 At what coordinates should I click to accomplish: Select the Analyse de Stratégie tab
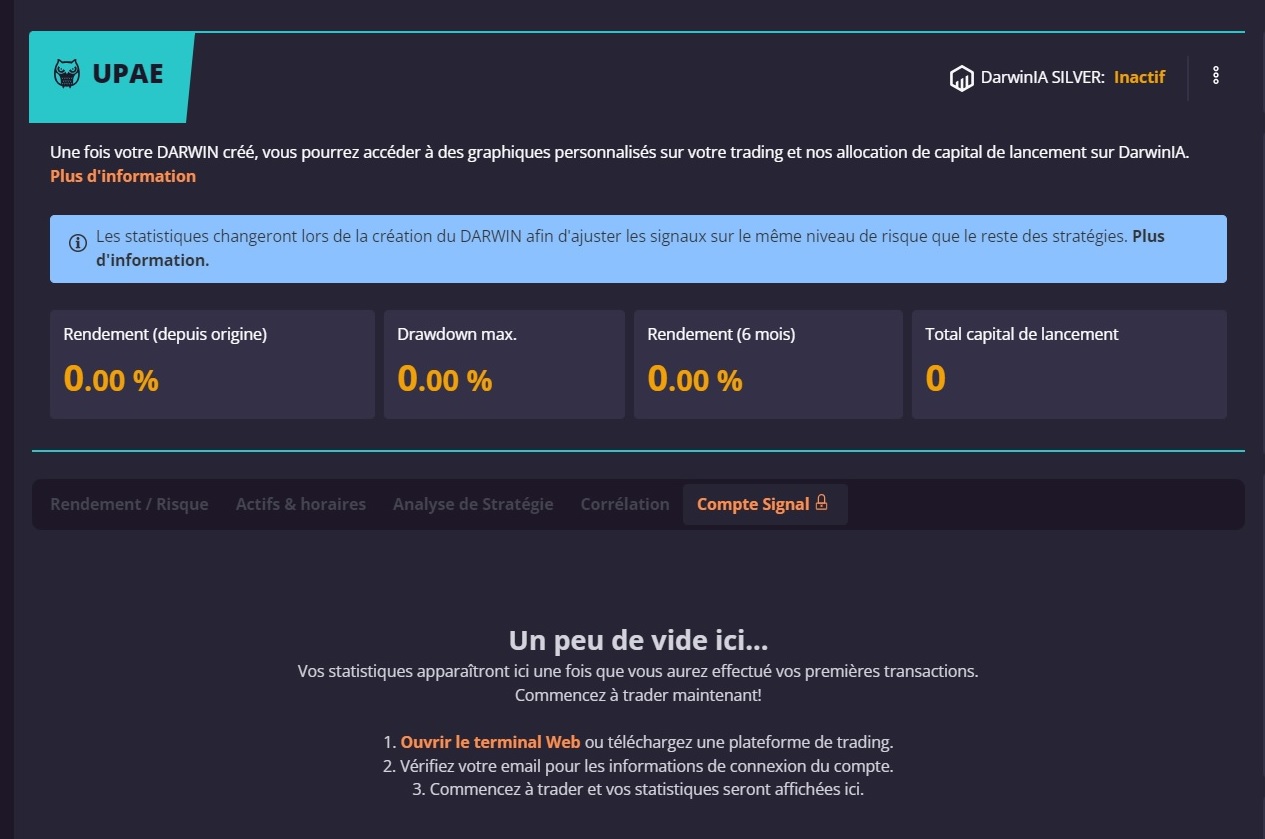[473, 504]
